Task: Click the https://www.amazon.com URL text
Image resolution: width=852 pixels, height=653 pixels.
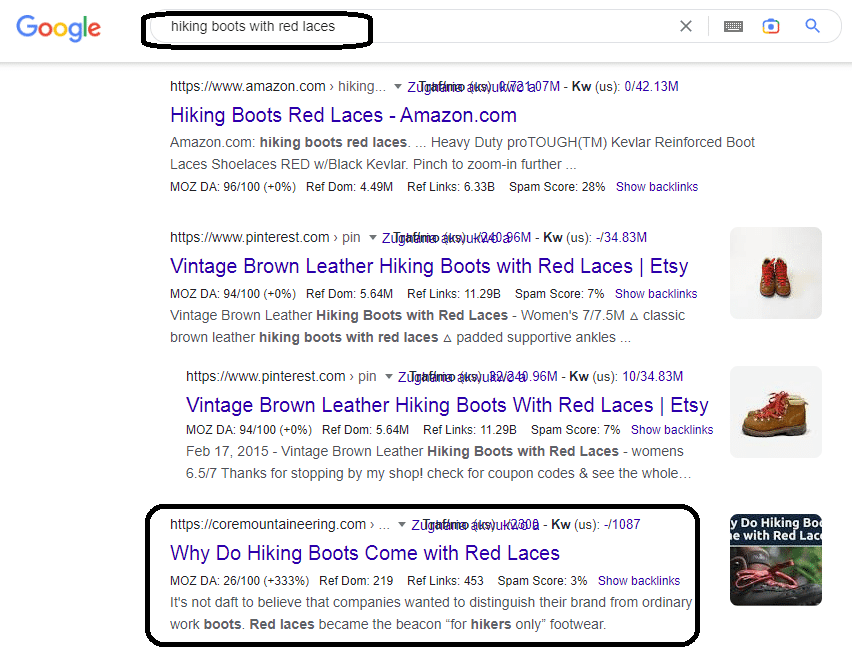Action: (x=247, y=86)
